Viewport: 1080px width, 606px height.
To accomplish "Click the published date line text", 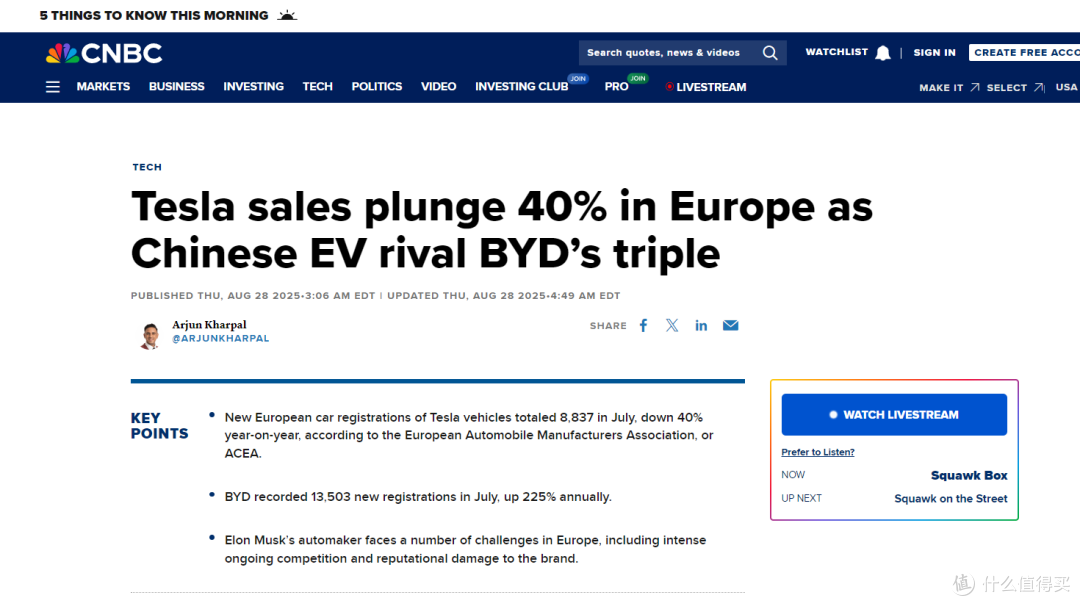I will [375, 295].
